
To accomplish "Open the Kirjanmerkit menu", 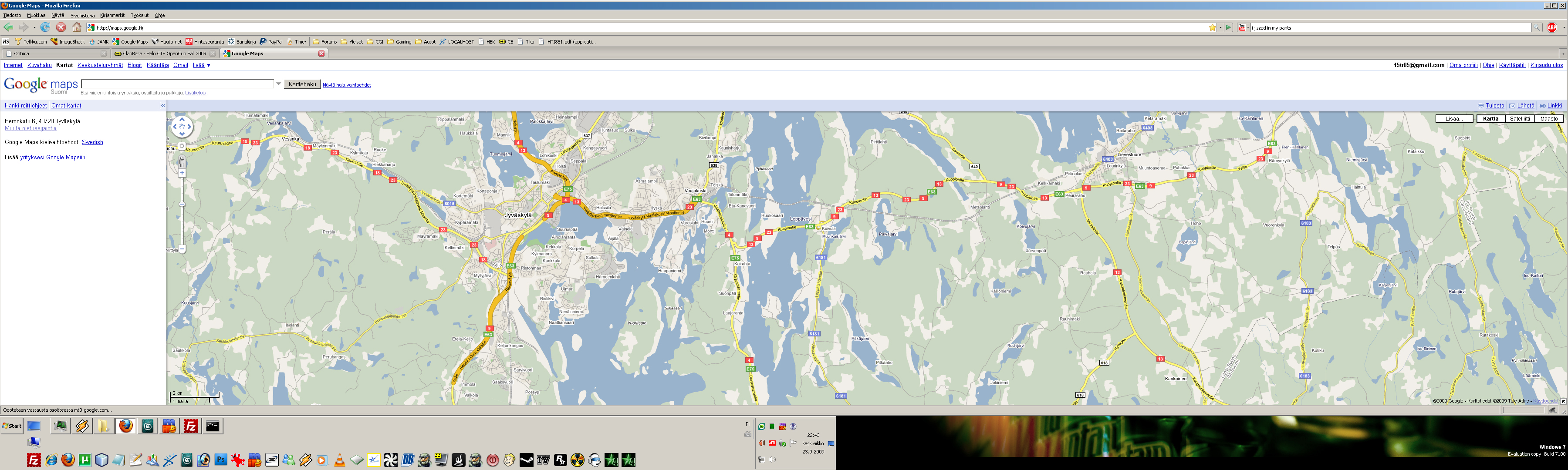I will pos(112,15).
